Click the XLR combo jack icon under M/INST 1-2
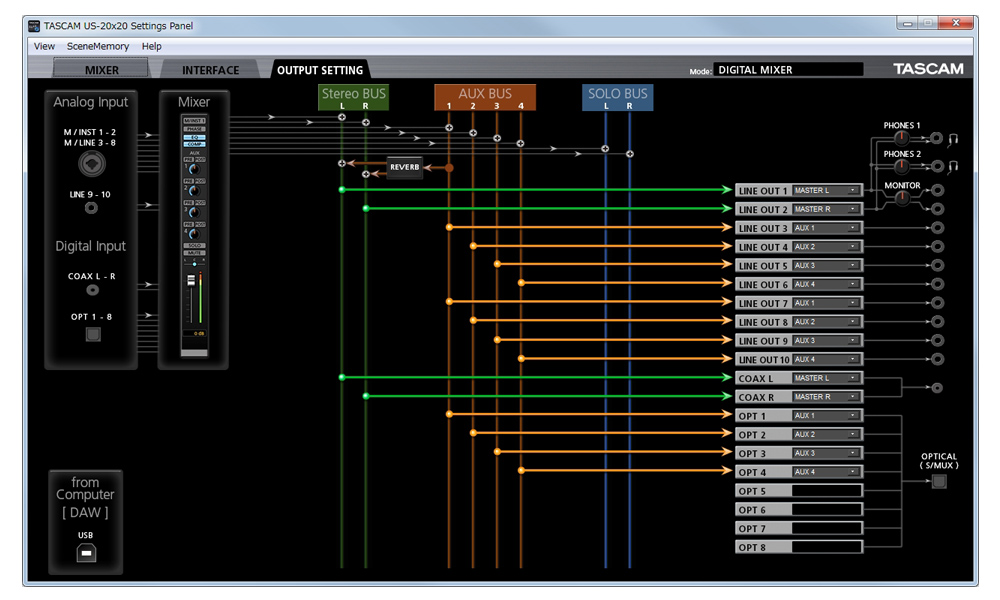This screenshot has width=1000, height=600. (x=92, y=165)
